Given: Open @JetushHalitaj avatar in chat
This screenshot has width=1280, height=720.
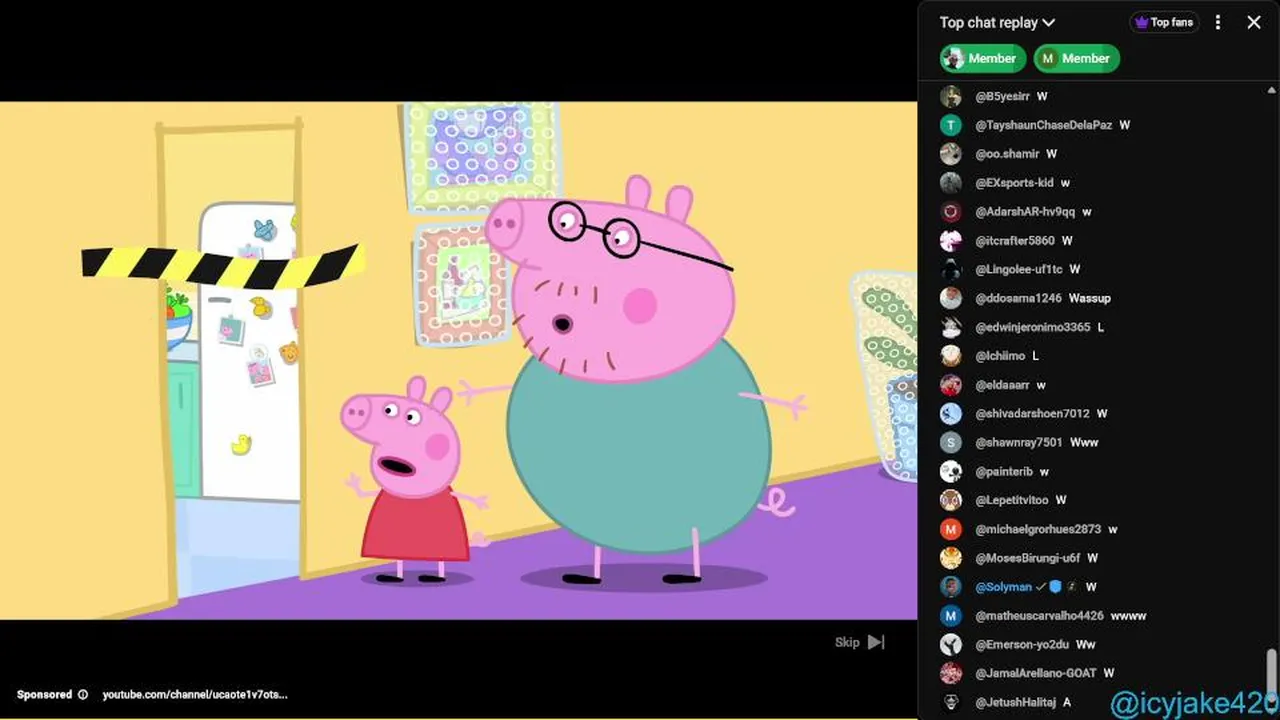Looking at the screenshot, I should coord(951,702).
